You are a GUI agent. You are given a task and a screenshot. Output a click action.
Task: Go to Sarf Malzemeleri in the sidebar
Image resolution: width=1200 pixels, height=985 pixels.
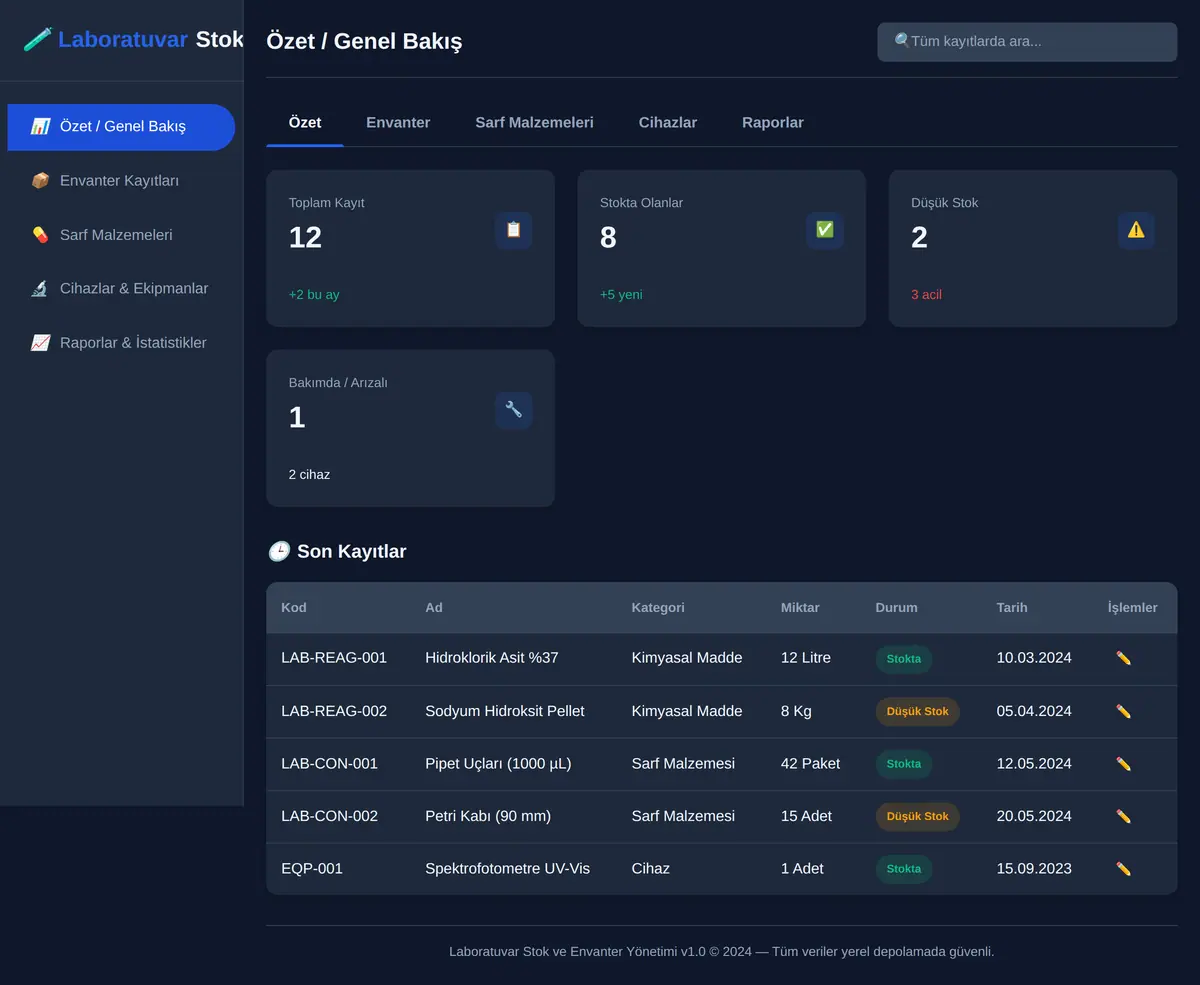[121, 235]
